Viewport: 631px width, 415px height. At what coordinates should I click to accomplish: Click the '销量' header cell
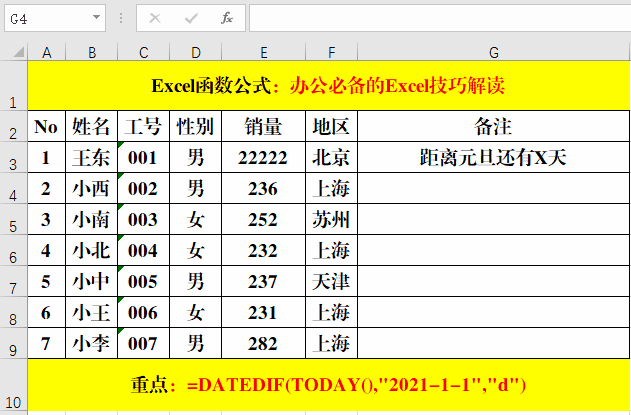tap(264, 126)
